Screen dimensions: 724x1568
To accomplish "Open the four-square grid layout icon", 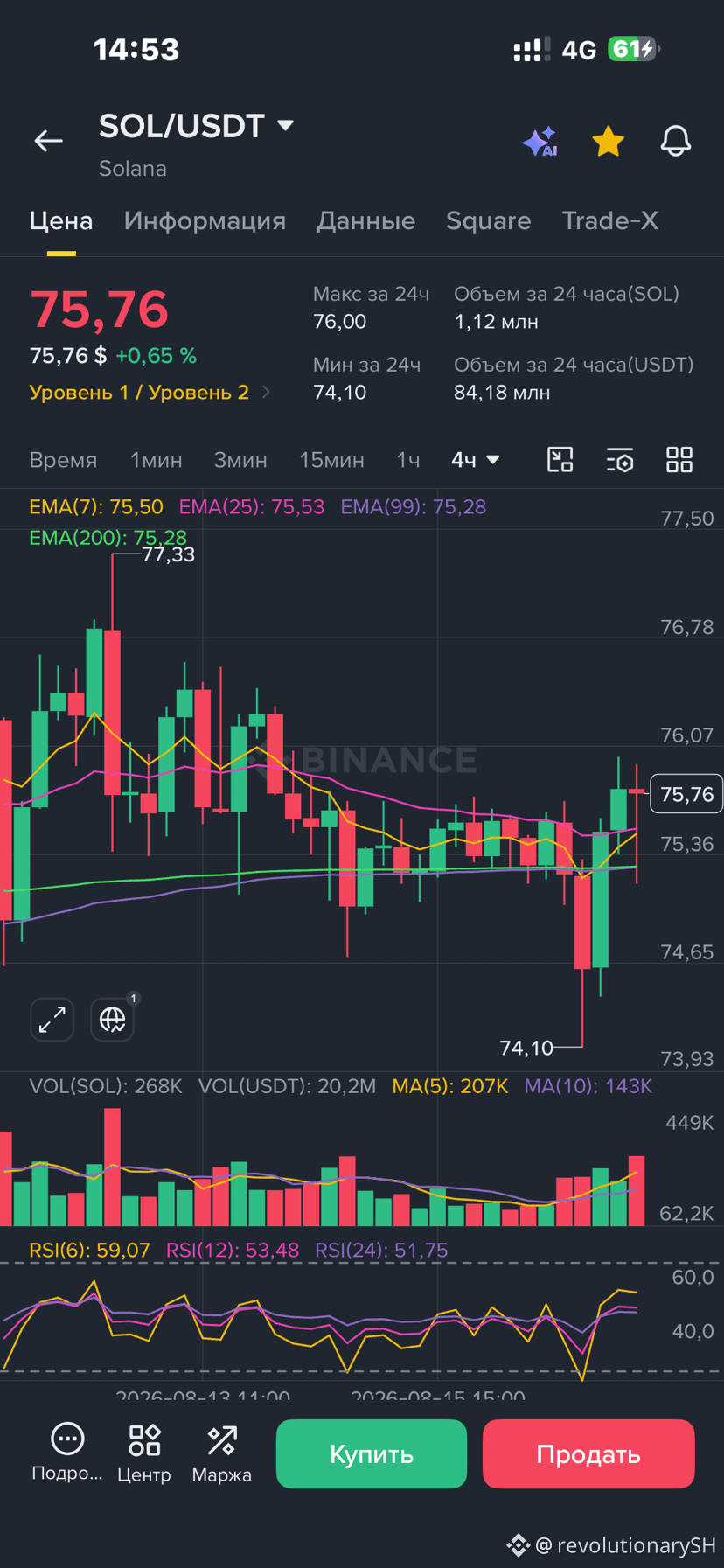I will 679,460.
